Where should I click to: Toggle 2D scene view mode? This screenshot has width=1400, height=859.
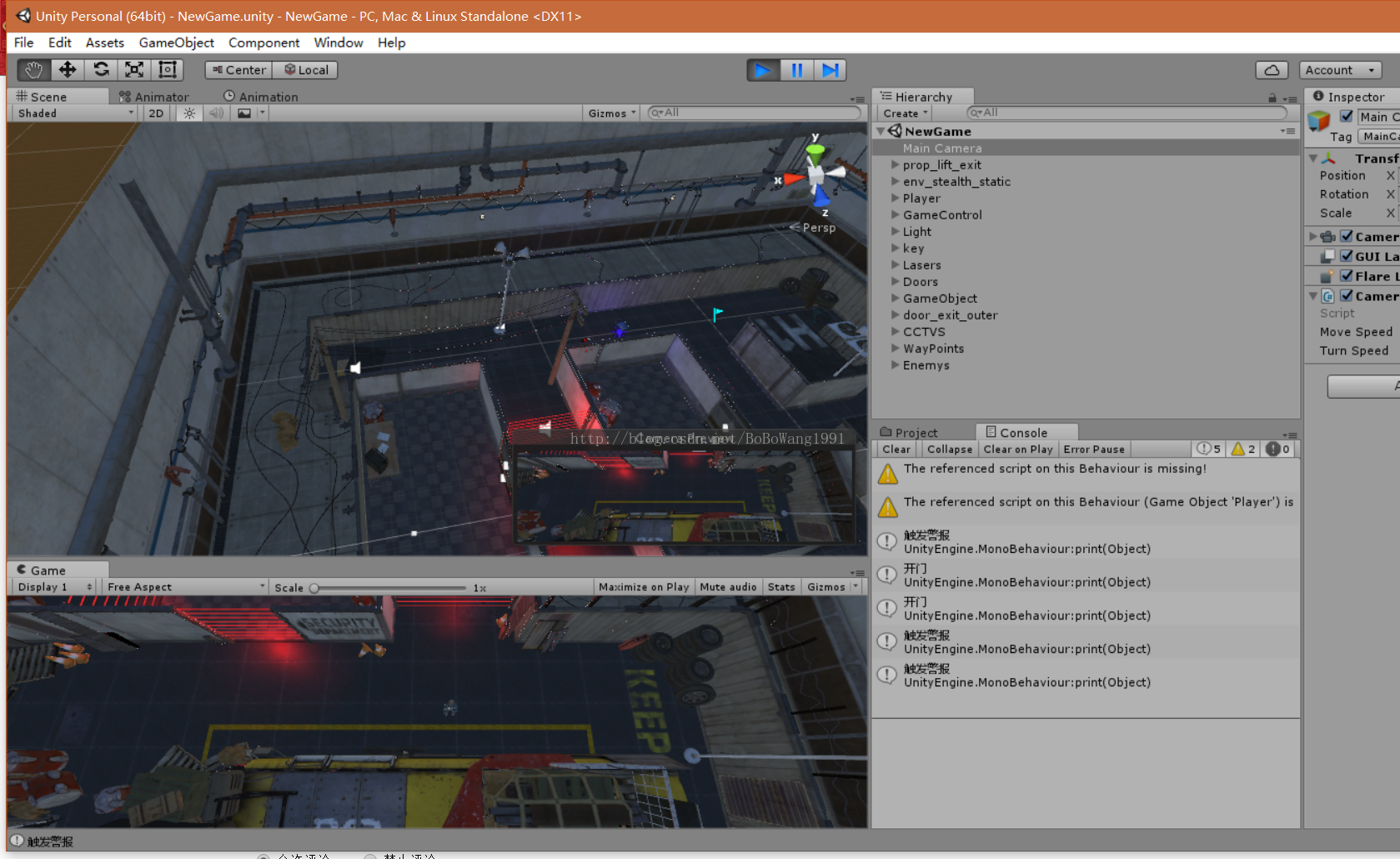click(x=156, y=113)
